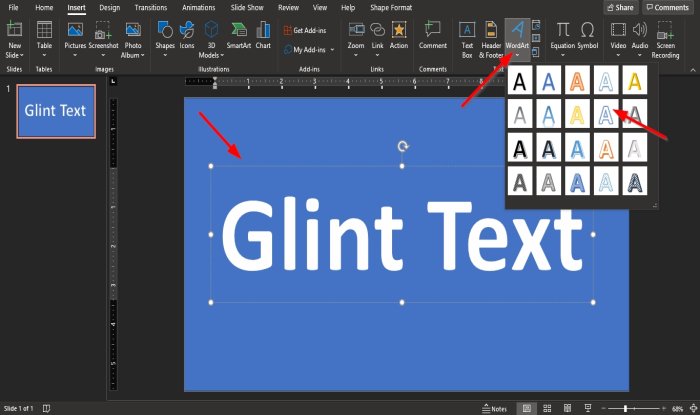
Task: Switch to the Design tab
Action: (x=109, y=8)
